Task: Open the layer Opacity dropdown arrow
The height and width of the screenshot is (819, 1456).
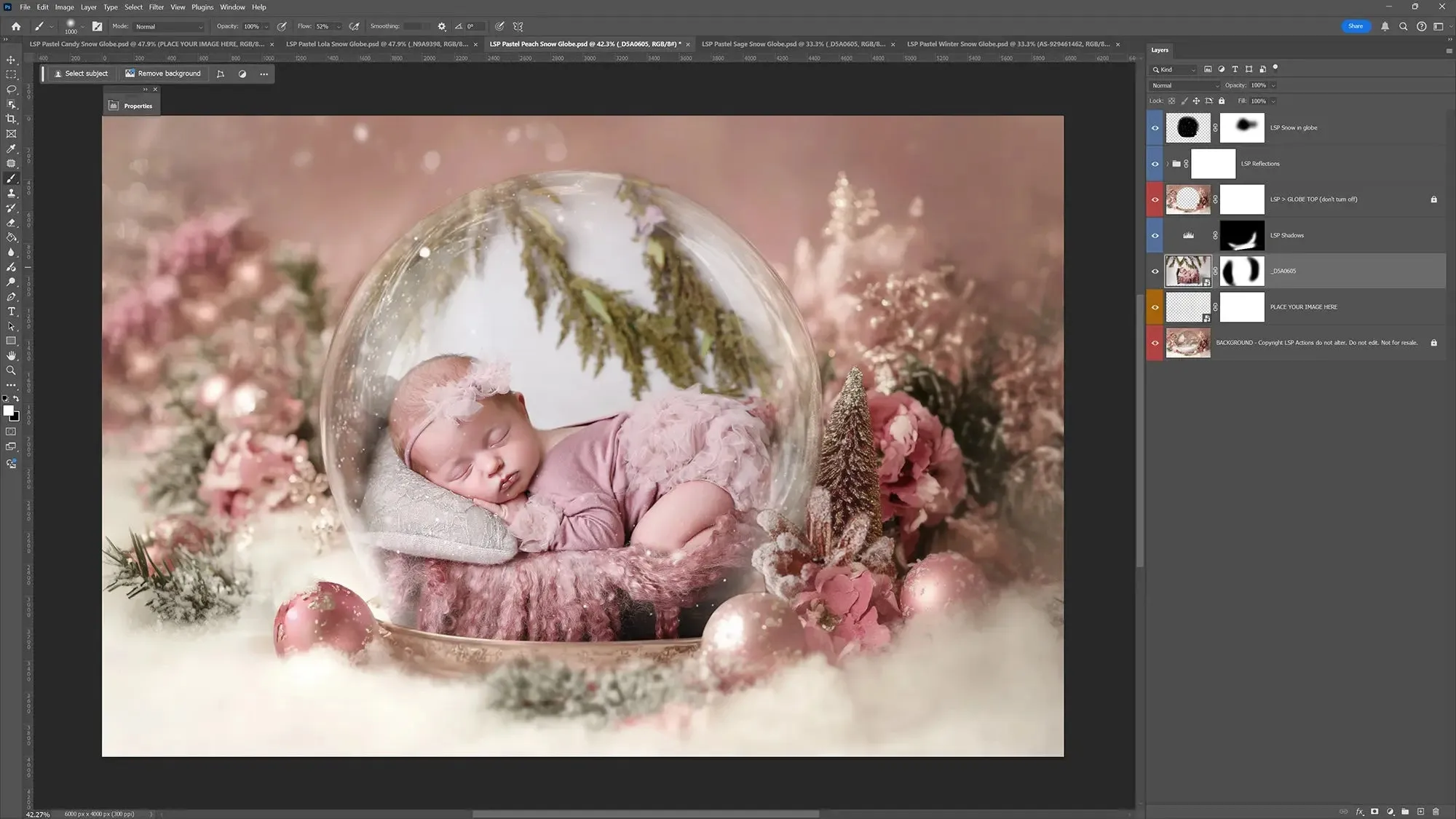Action: click(1273, 86)
